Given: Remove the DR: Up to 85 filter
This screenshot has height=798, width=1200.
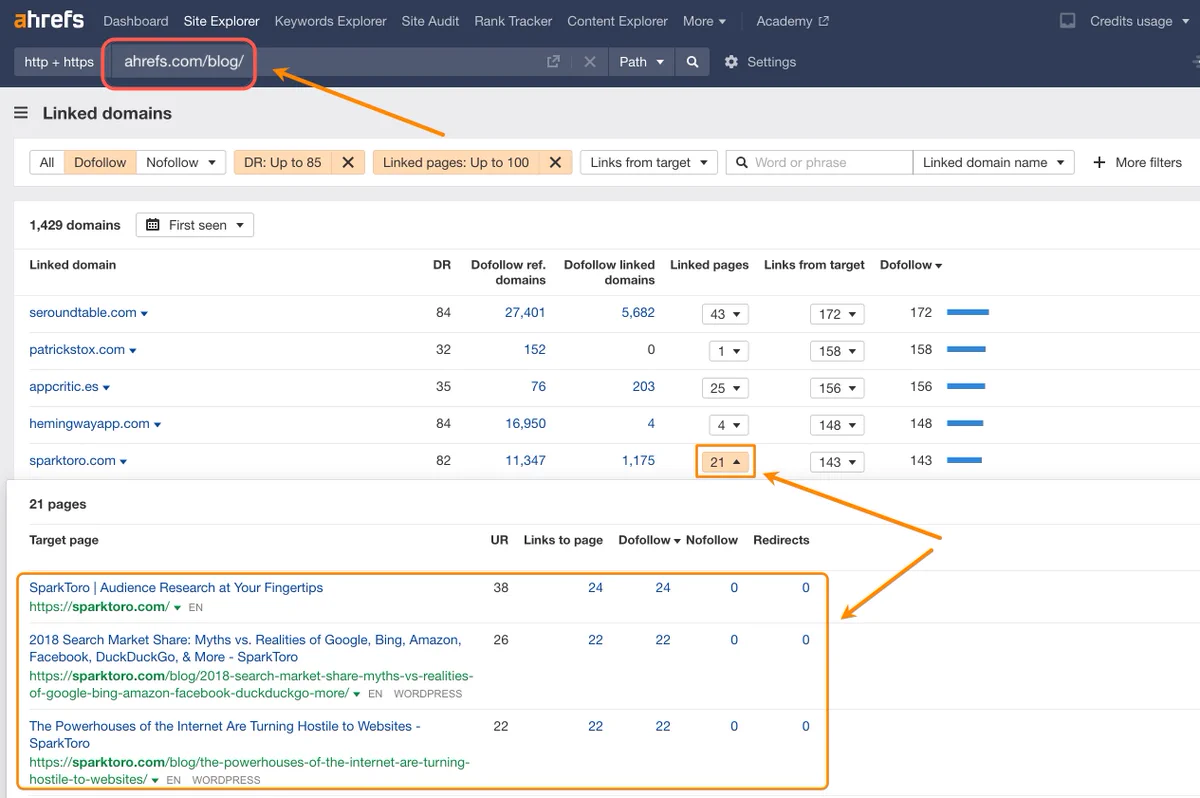Looking at the screenshot, I should (348, 162).
